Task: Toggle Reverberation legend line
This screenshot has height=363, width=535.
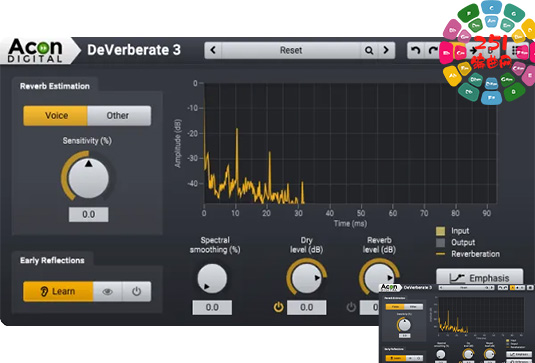Action: (440, 254)
